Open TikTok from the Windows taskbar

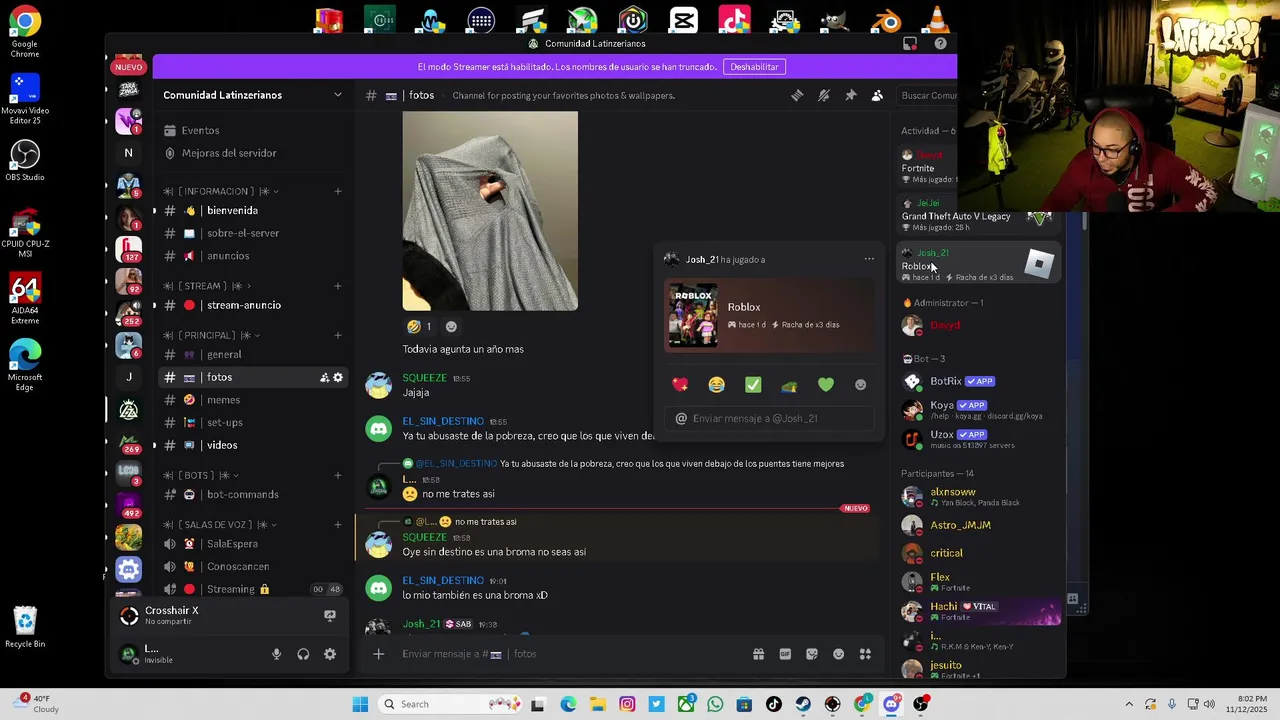[774, 704]
